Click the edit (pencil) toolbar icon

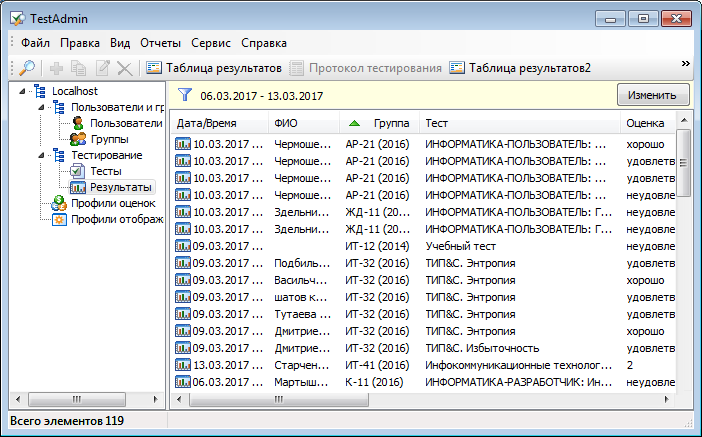click(x=103, y=68)
